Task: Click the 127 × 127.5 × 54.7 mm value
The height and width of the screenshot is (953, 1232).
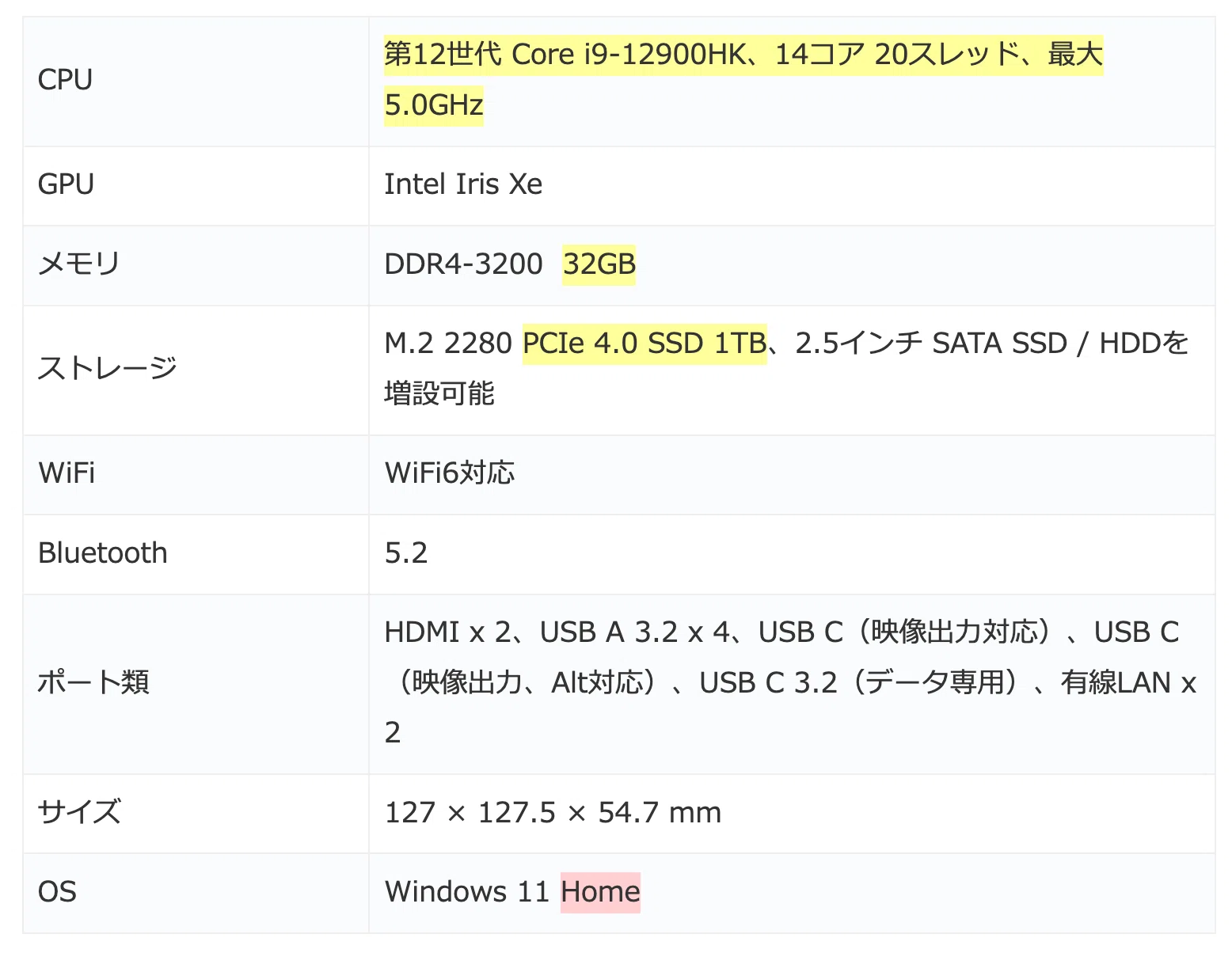Action: [553, 813]
